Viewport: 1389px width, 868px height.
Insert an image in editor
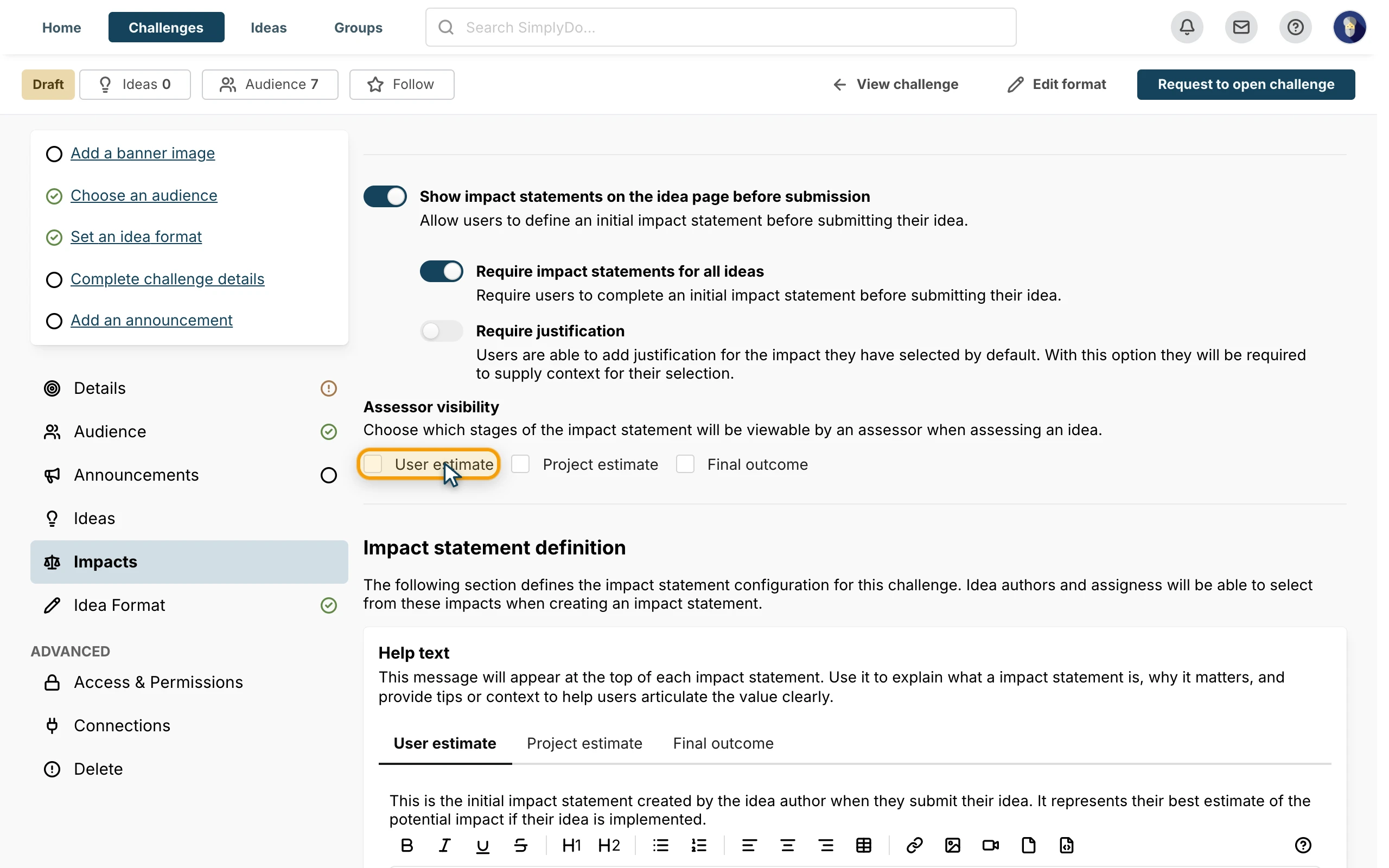click(952, 845)
